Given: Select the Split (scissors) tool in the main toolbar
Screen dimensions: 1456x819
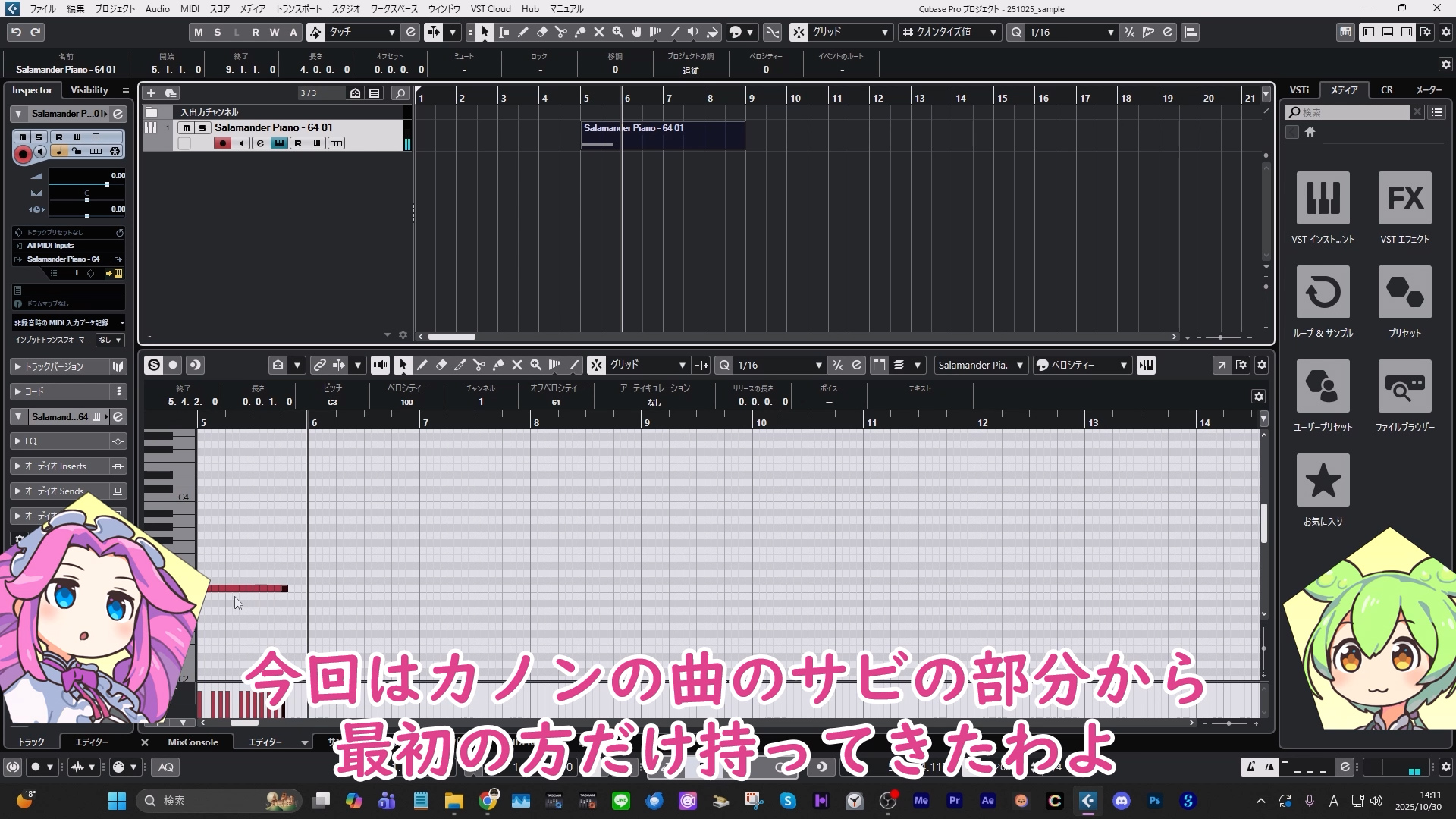Looking at the screenshot, I should [x=561, y=32].
